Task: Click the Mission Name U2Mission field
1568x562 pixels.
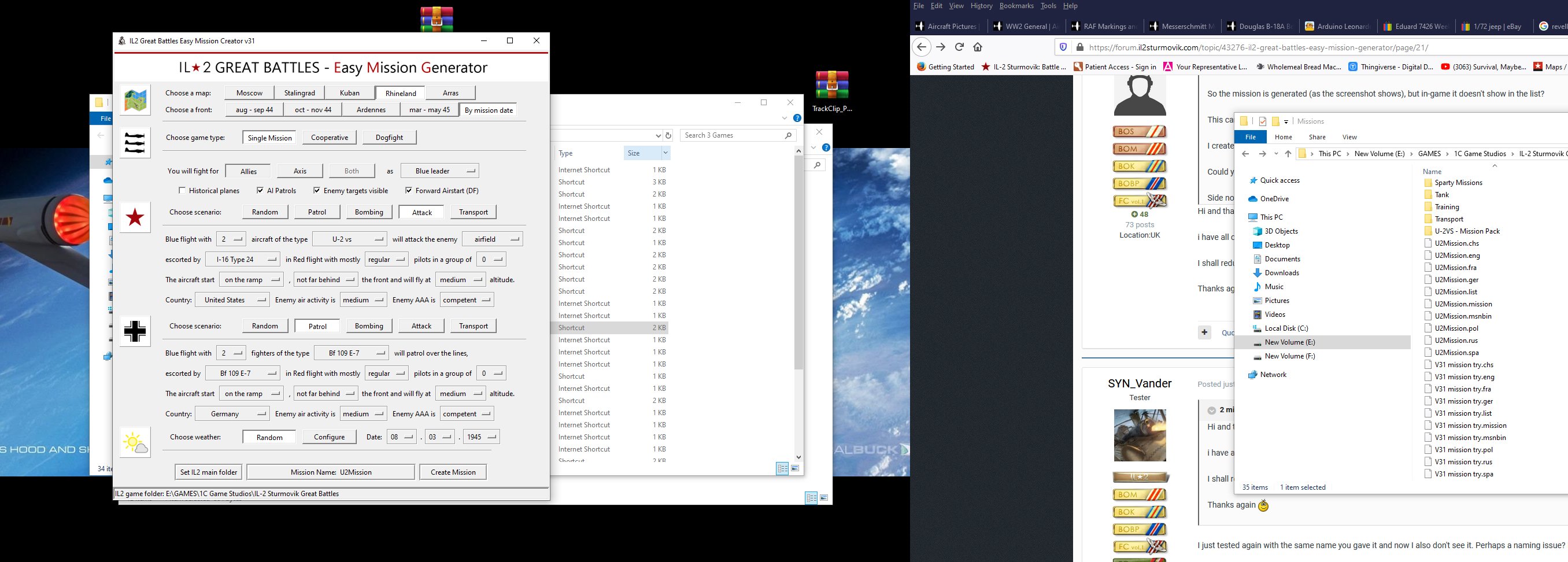Action: pyautogui.click(x=331, y=472)
